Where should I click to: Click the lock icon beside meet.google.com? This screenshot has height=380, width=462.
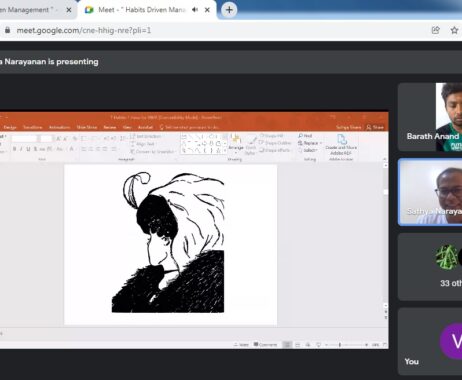pos(7,30)
